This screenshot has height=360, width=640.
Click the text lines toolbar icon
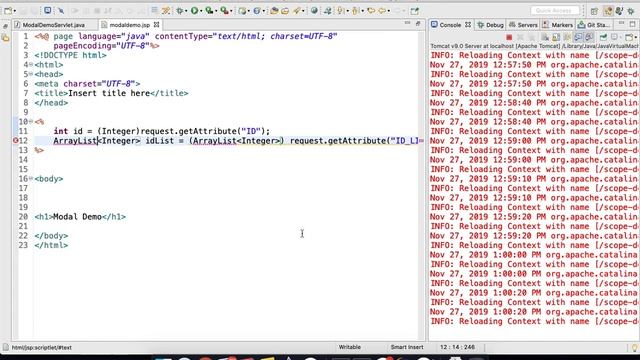[x=154, y=10]
